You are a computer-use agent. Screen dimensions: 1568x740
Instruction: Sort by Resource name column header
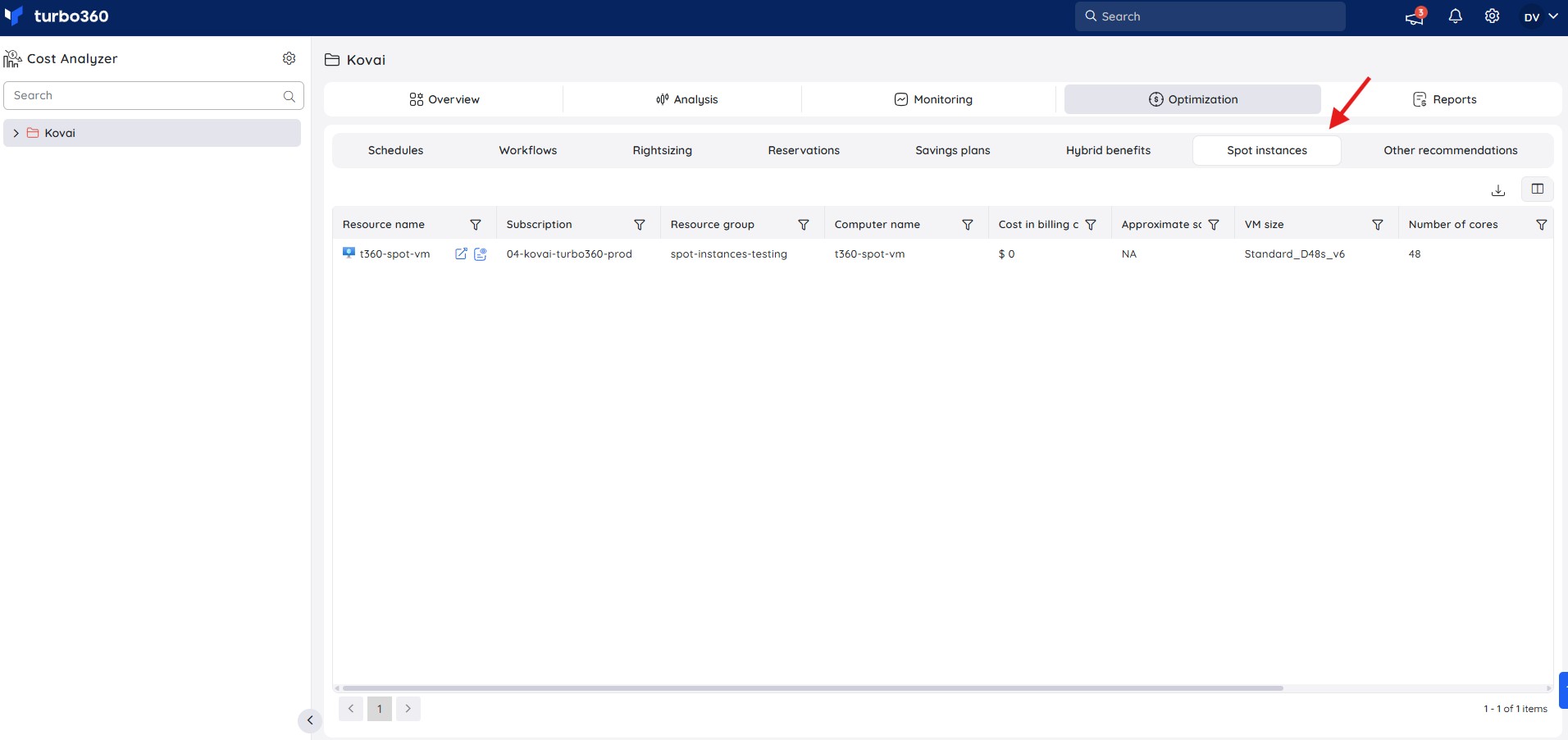(384, 225)
